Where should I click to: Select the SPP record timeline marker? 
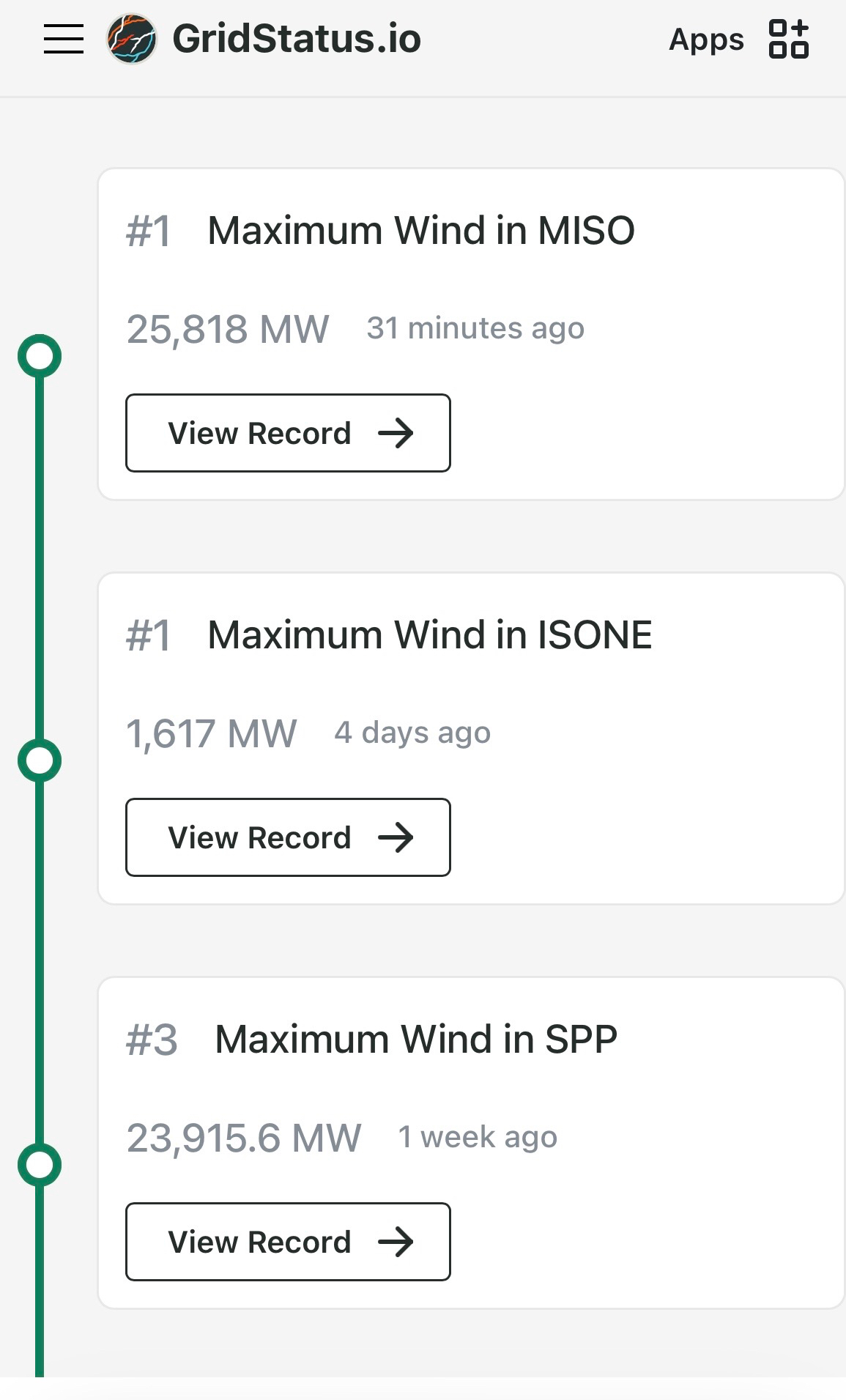point(40,1165)
